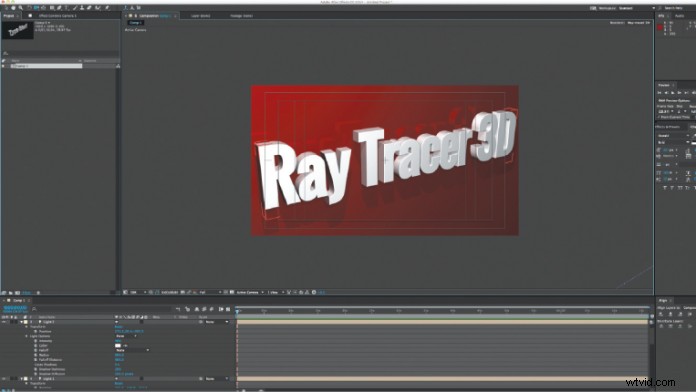This screenshot has height=392, width=696.
Task: Click the Ray-traced 3D renderer button
Action: [638, 22]
